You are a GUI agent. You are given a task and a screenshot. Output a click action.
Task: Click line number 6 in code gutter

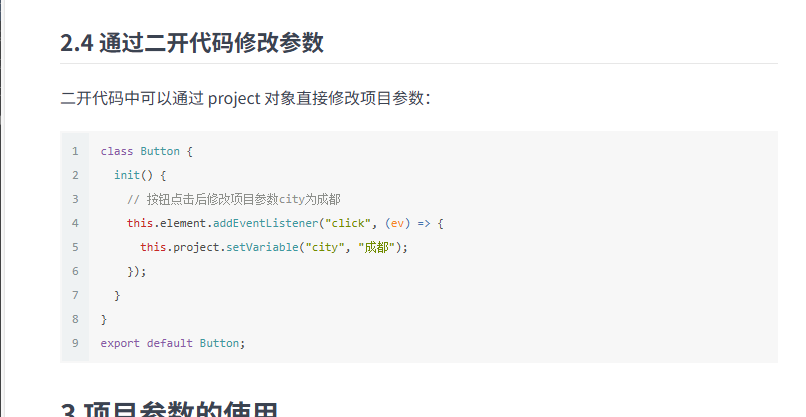click(x=75, y=271)
